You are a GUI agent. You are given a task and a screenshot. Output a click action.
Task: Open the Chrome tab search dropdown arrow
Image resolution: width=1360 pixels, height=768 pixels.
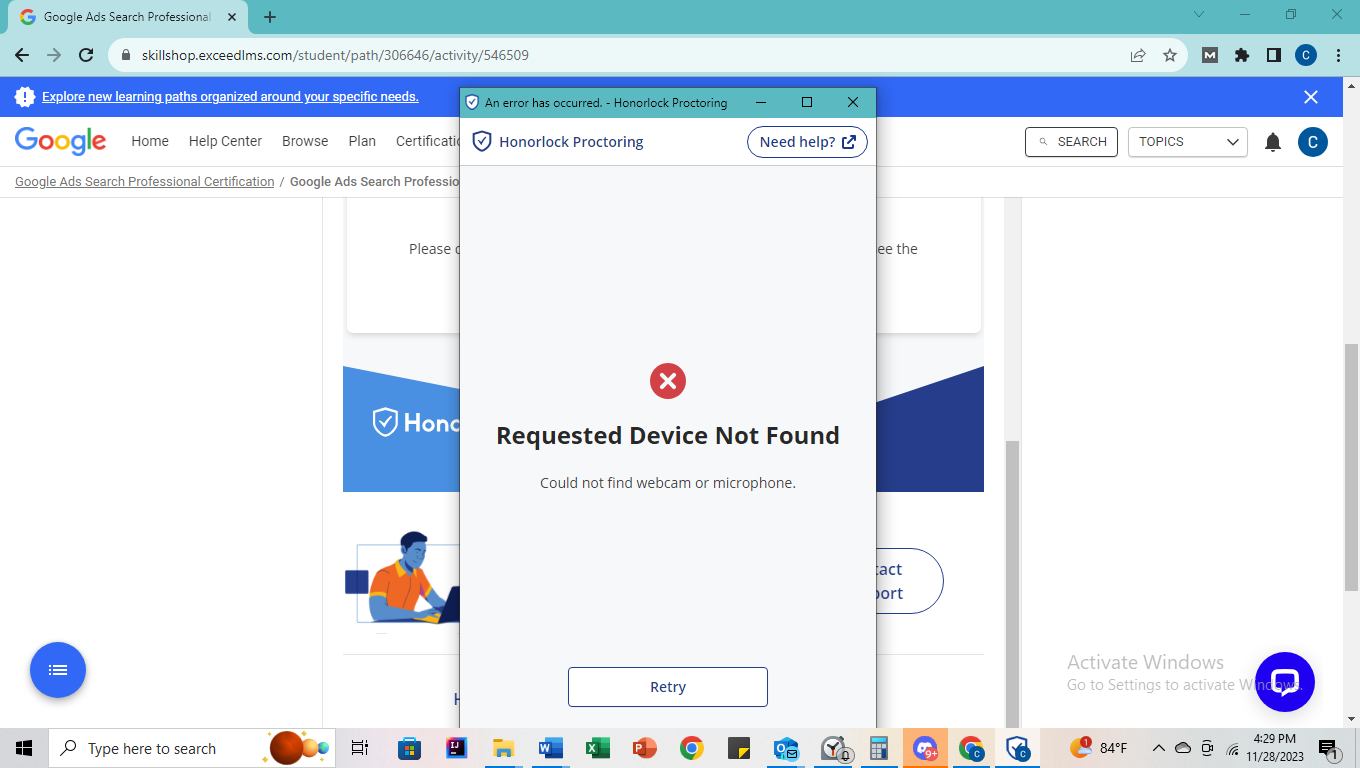tap(1199, 15)
